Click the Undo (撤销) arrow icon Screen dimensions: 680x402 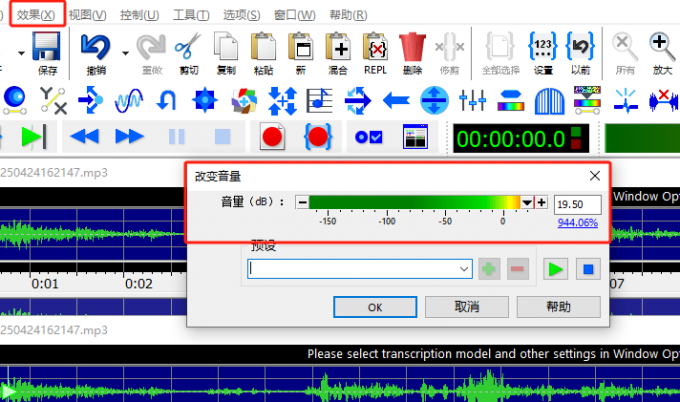(97, 47)
